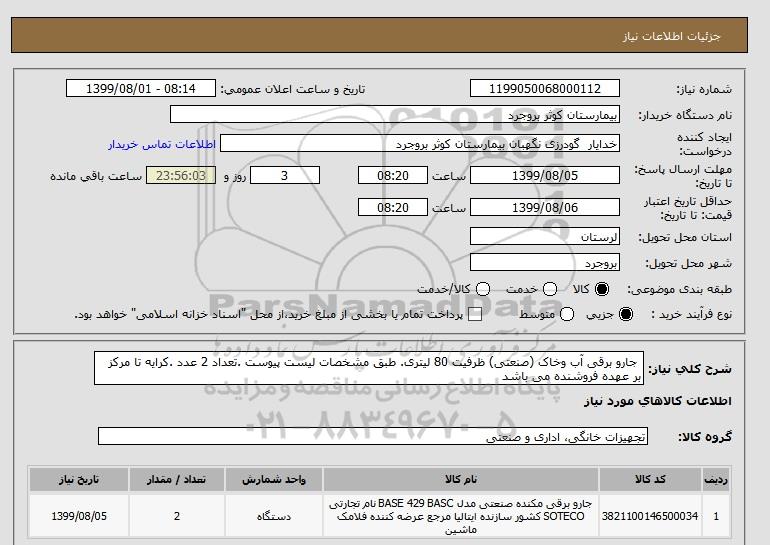
Task: Click the buyer name field بیمارستان کوثر بروجرد
Action: 395,114
